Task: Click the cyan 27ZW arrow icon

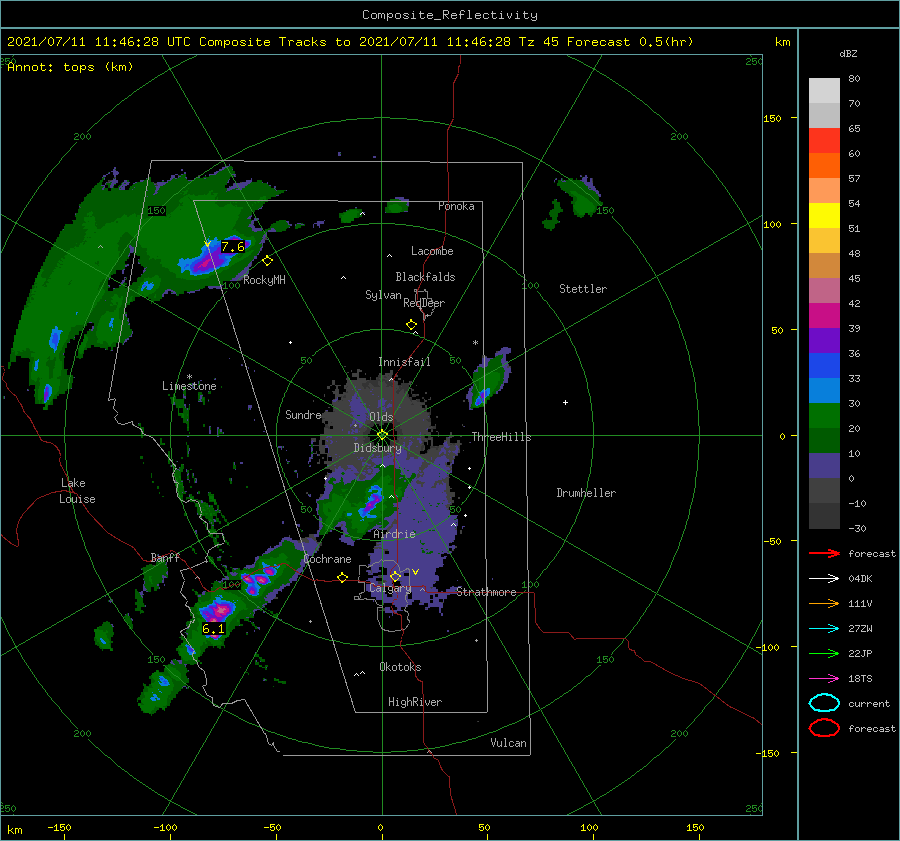Action: click(x=824, y=629)
